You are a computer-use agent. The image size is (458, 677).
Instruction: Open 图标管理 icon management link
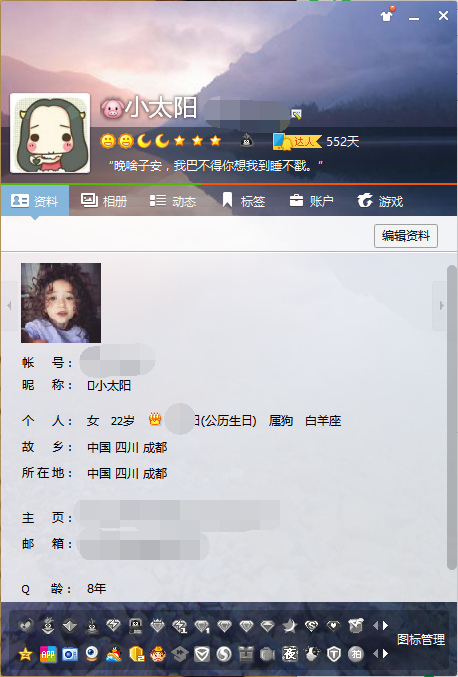click(x=420, y=639)
